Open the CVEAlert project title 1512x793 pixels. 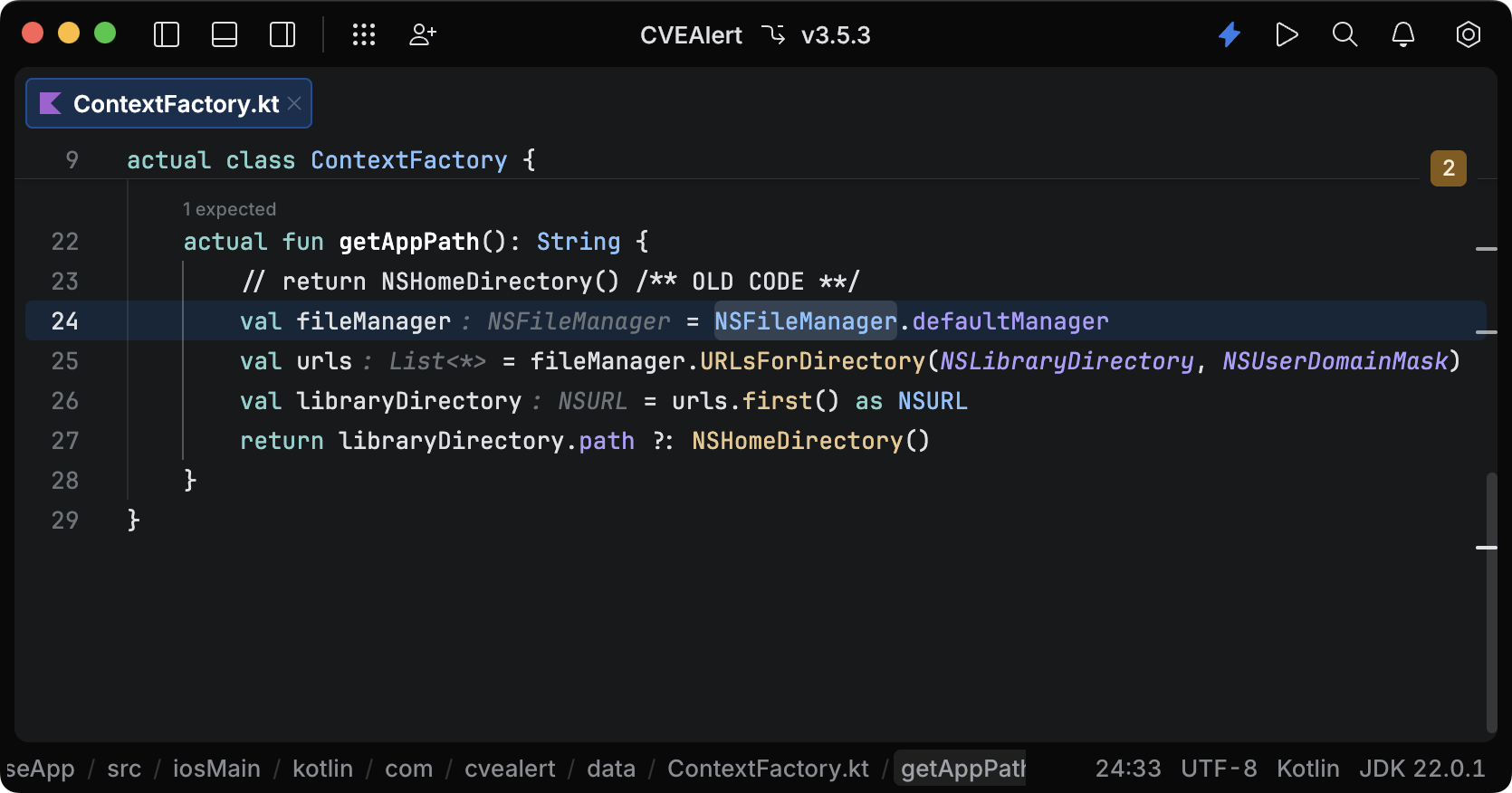click(691, 35)
